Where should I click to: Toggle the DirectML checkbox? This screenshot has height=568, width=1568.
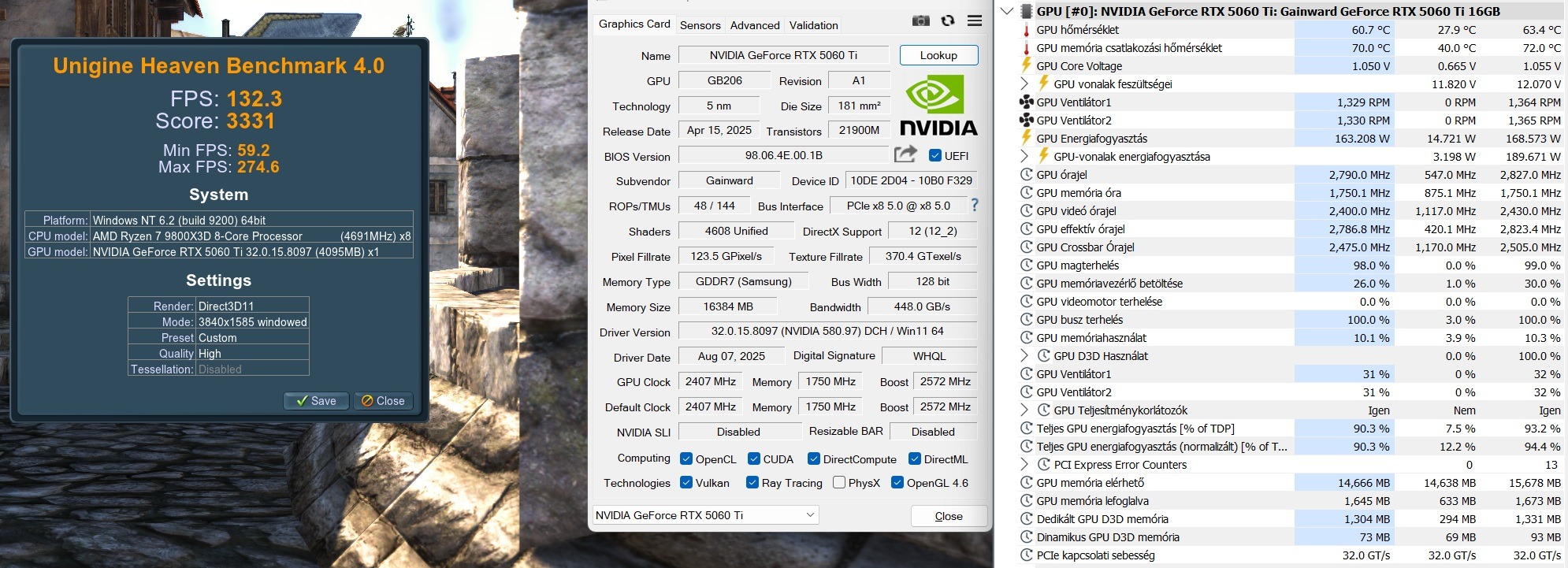click(914, 458)
